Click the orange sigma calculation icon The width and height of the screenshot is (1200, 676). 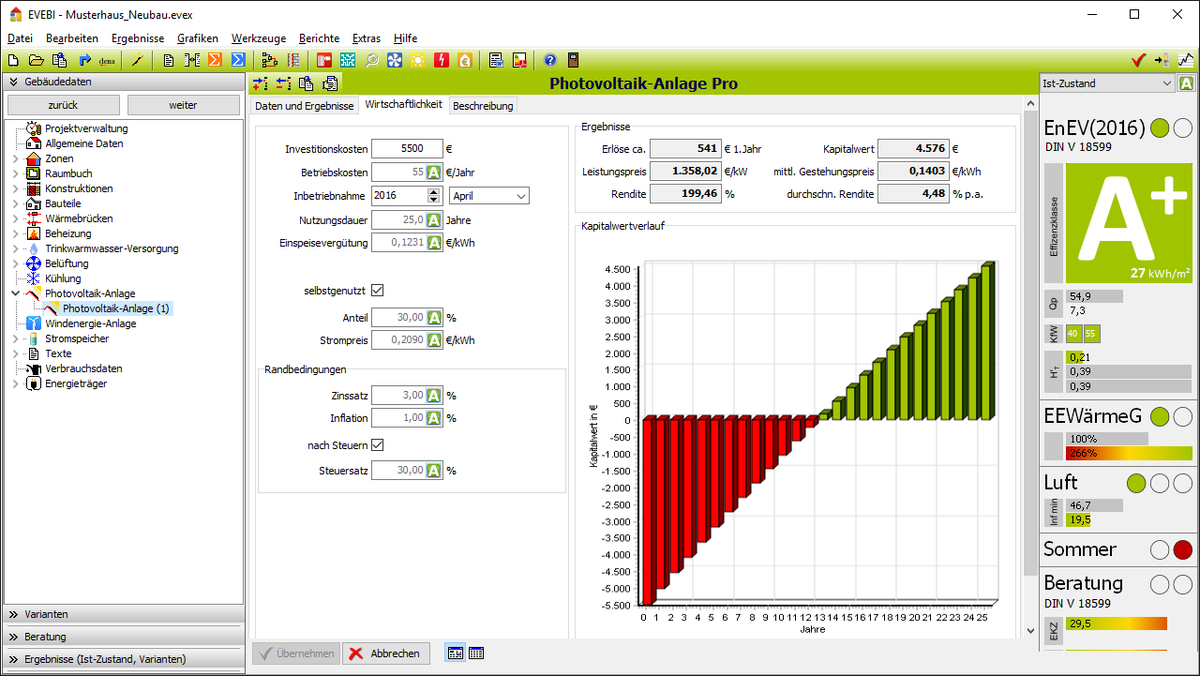pyautogui.click(x=215, y=60)
